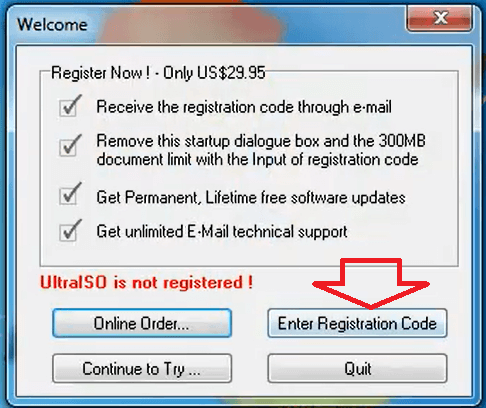
Task: Toggle the remove startup dialogue box checkbox
Action: [68, 147]
